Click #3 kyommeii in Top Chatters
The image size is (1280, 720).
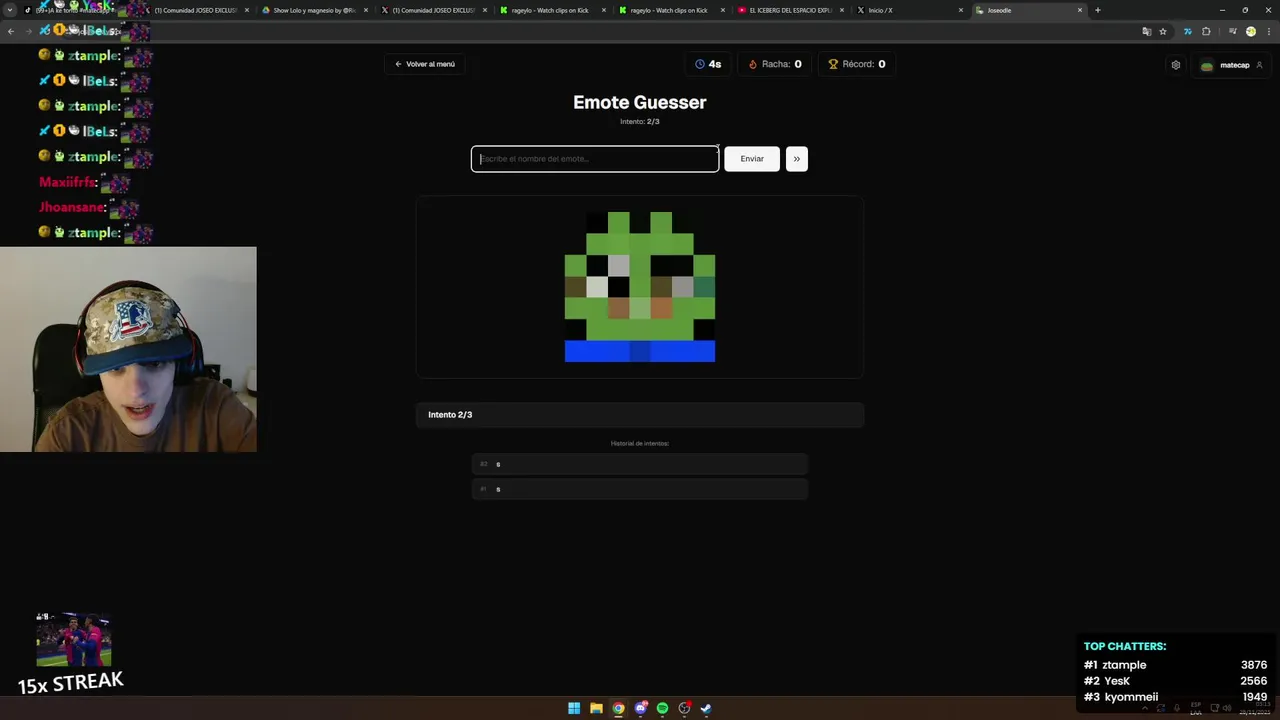(1175, 697)
